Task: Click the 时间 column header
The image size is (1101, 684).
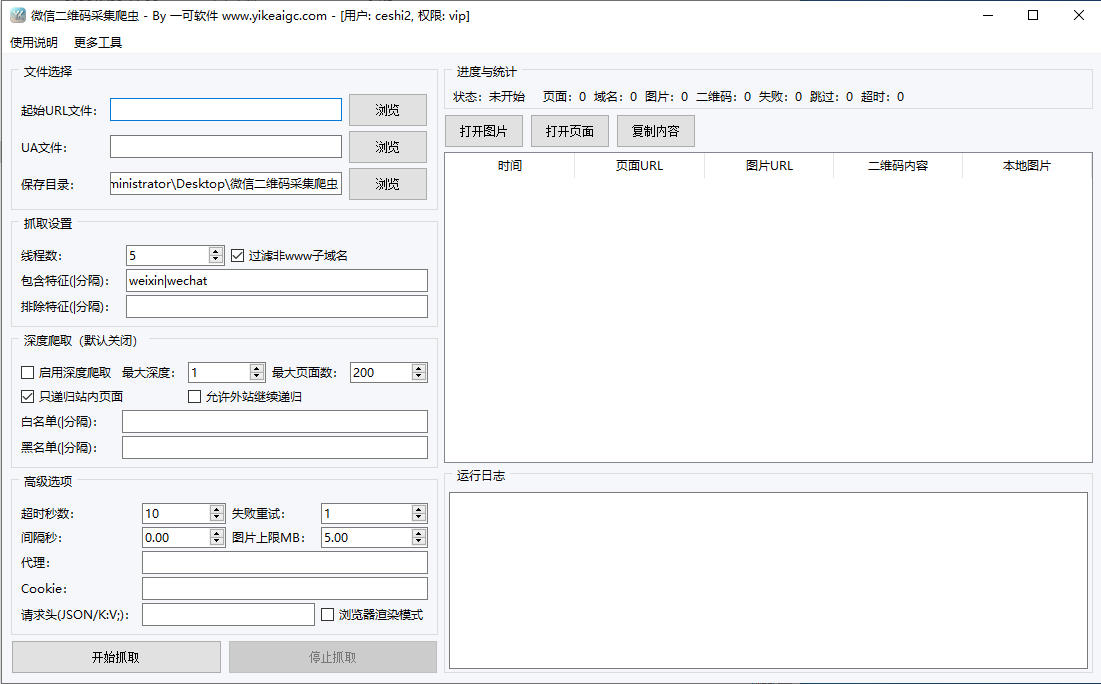Action: [x=510, y=166]
